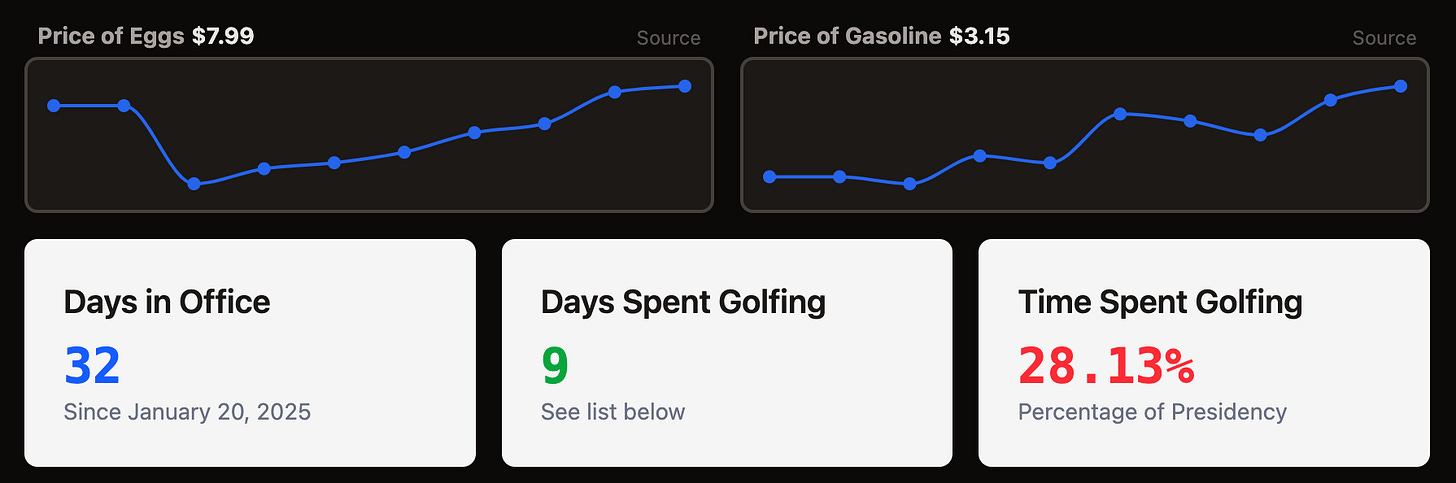This screenshot has width=1456, height=483.
Task: Click the blue 32 days value
Action: 92,365
